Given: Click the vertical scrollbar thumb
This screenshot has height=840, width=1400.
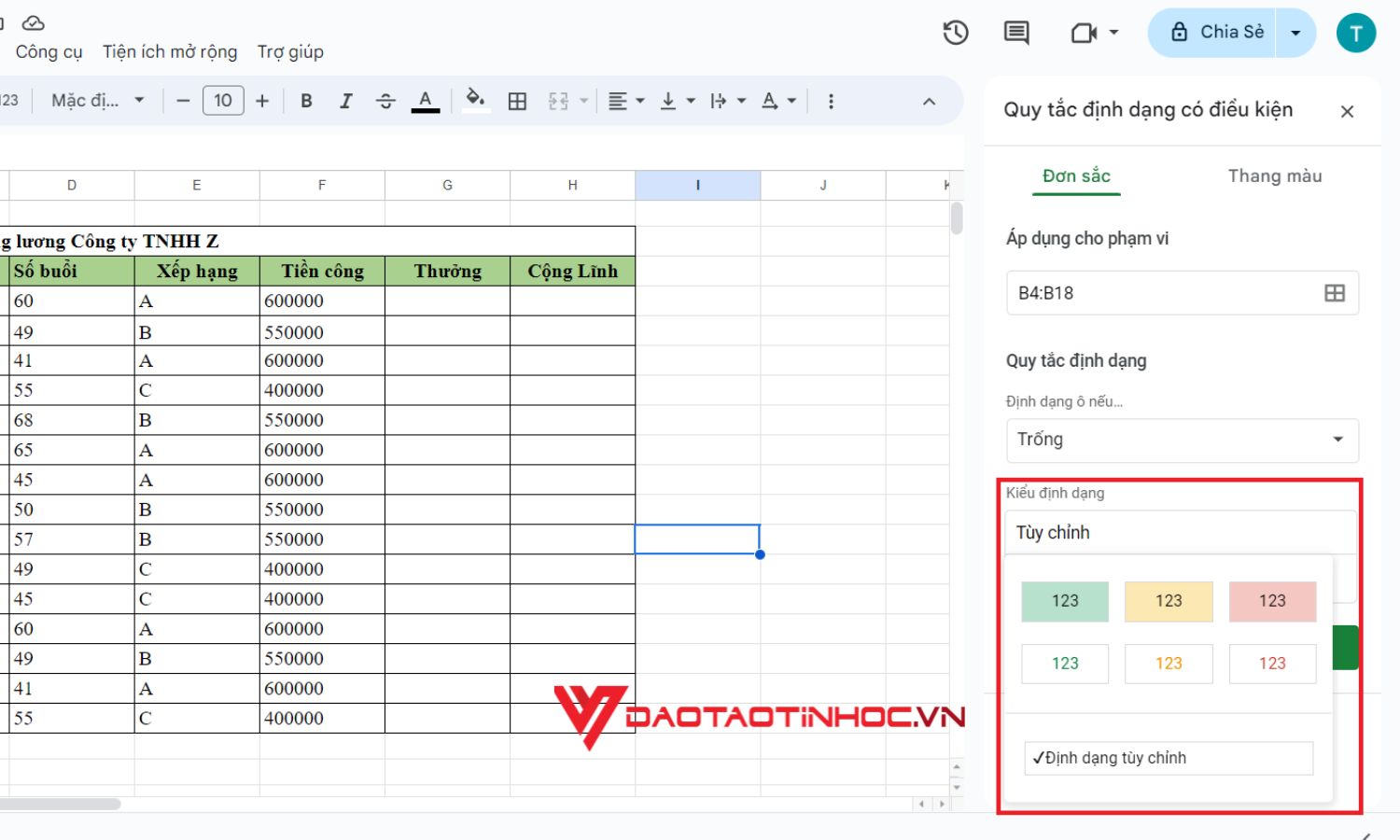Looking at the screenshot, I should point(957,218).
